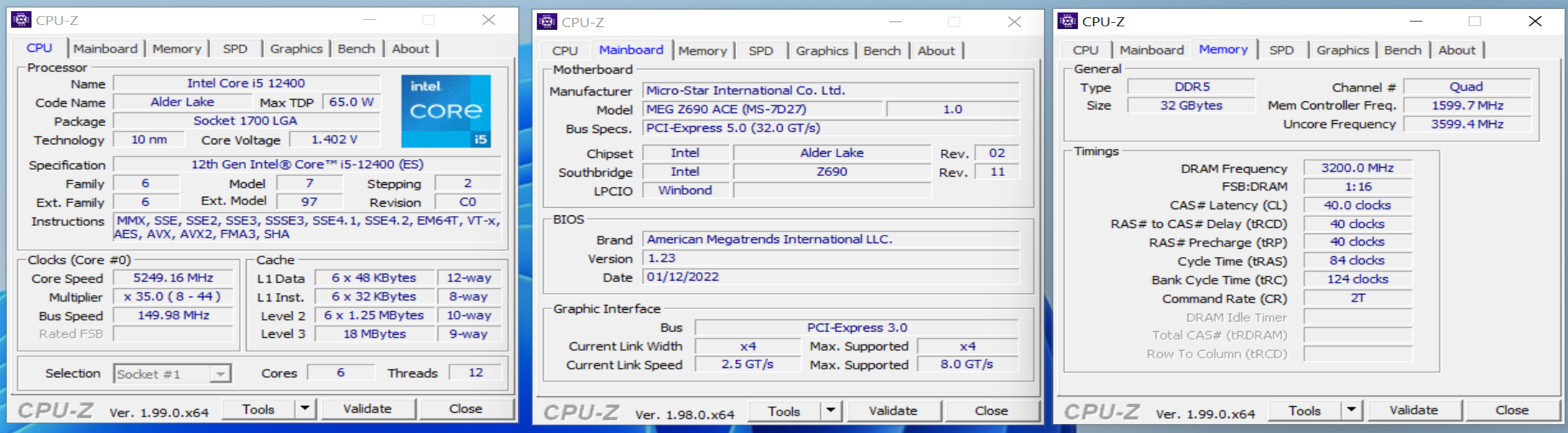Click CAS# Latency value 40.0 clocks

(1357, 206)
